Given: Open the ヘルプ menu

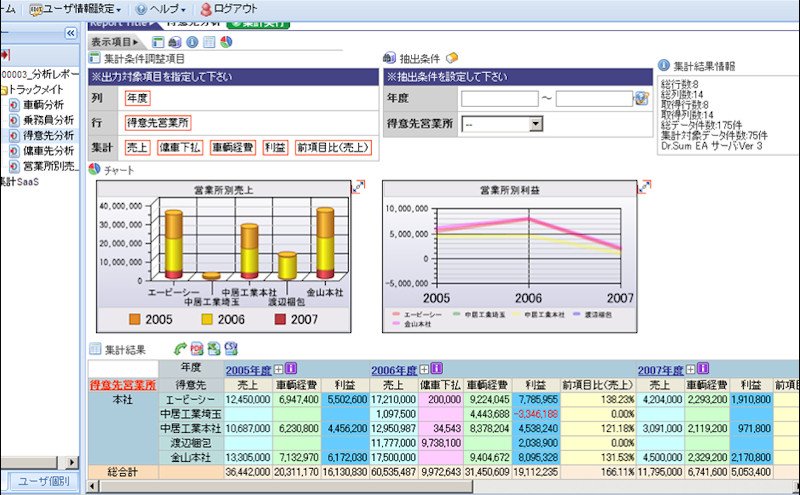Looking at the screenshot, I should (161, 9).
